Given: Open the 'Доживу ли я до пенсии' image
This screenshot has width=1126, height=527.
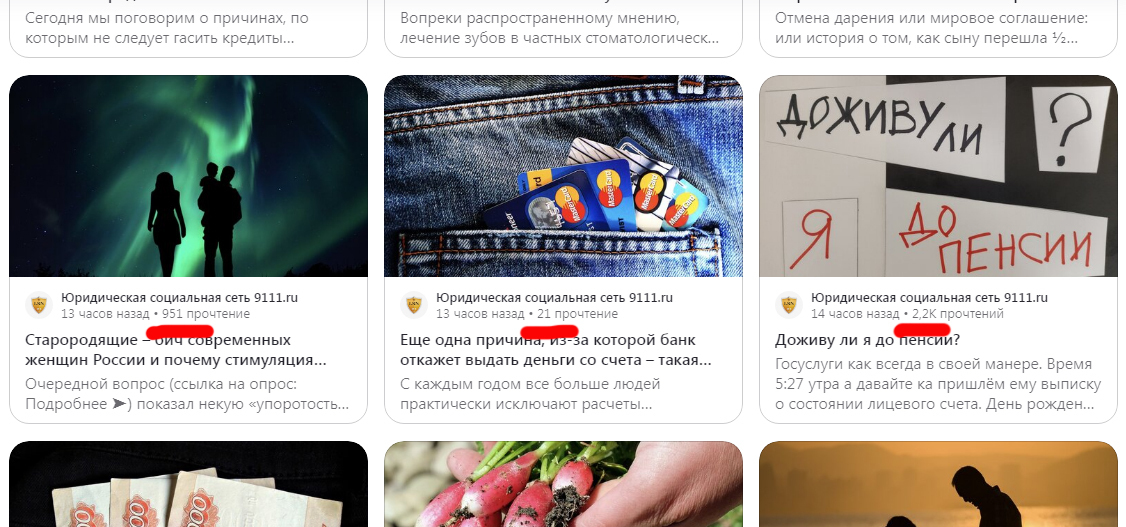Looking at the screenshot, I should [x=938, y=176].
